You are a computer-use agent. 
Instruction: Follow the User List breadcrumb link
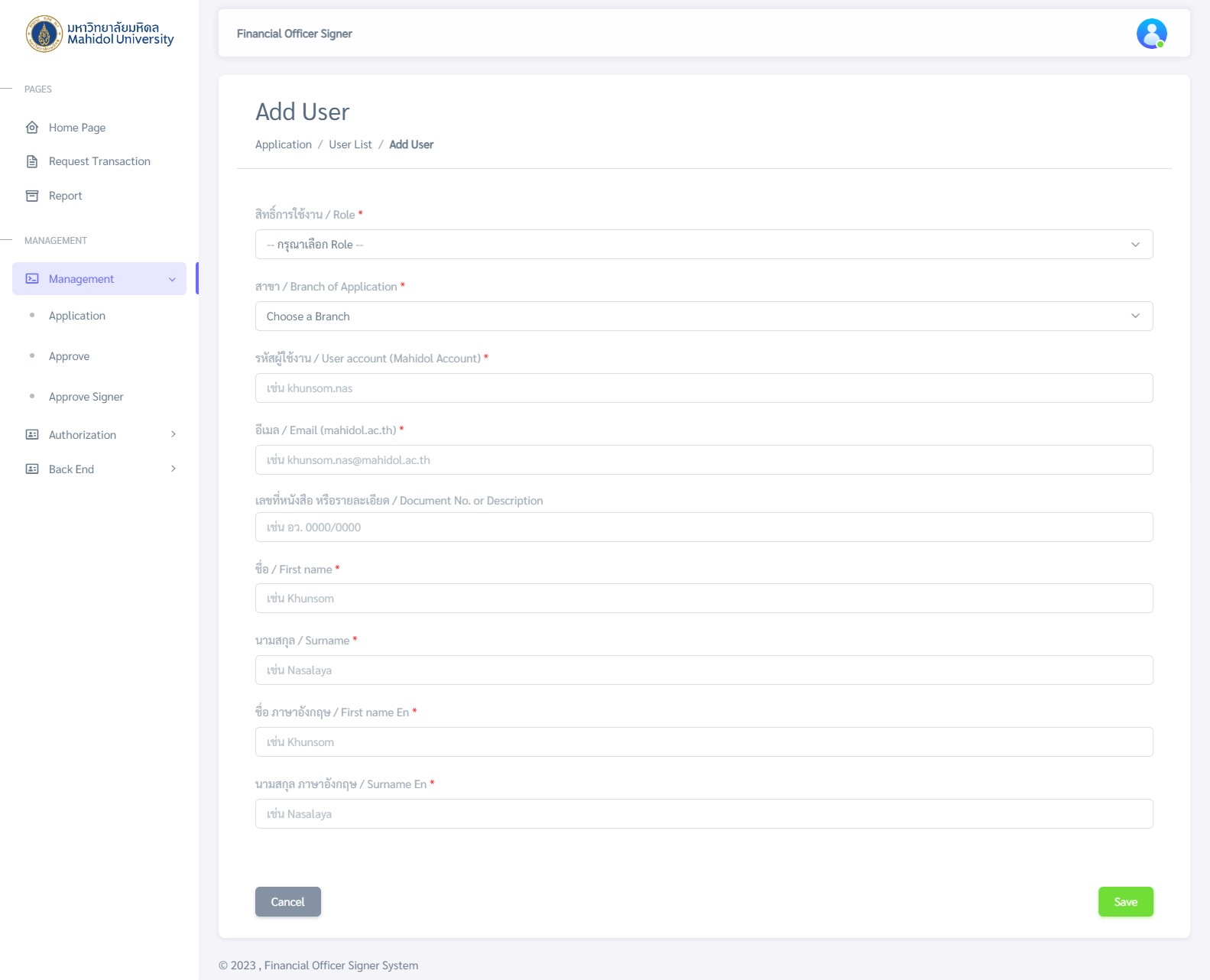[x=350, y=144]
